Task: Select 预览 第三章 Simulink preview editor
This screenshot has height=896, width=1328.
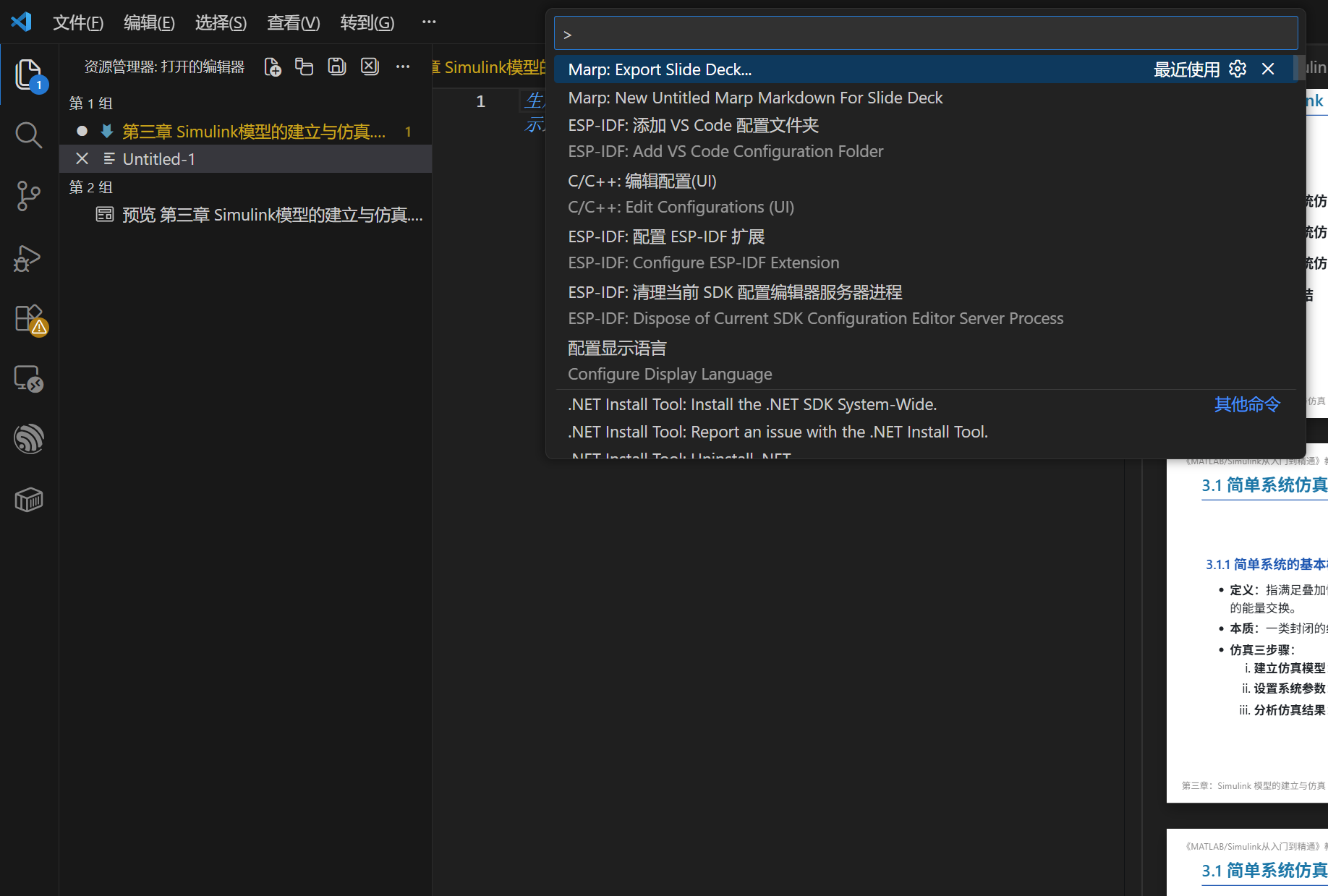Action: [x=246, y=215]
